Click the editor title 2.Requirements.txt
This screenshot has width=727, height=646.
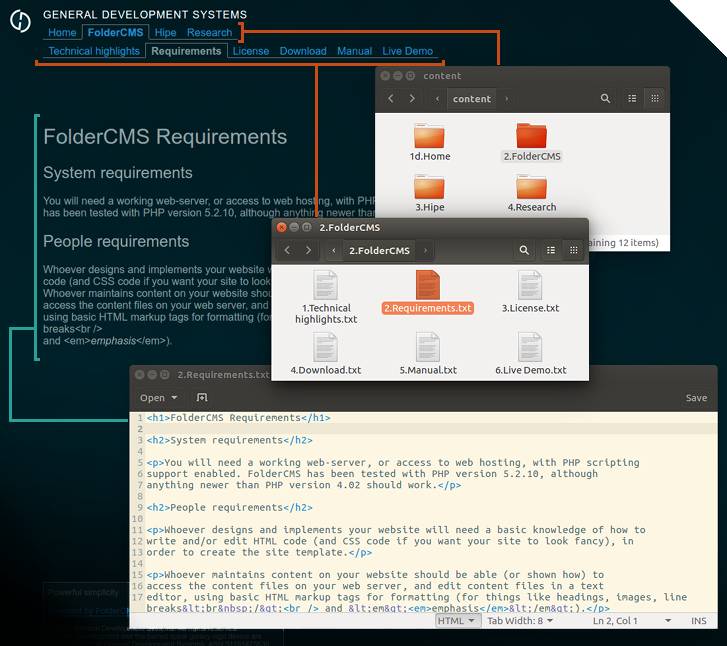coord(223,375)
